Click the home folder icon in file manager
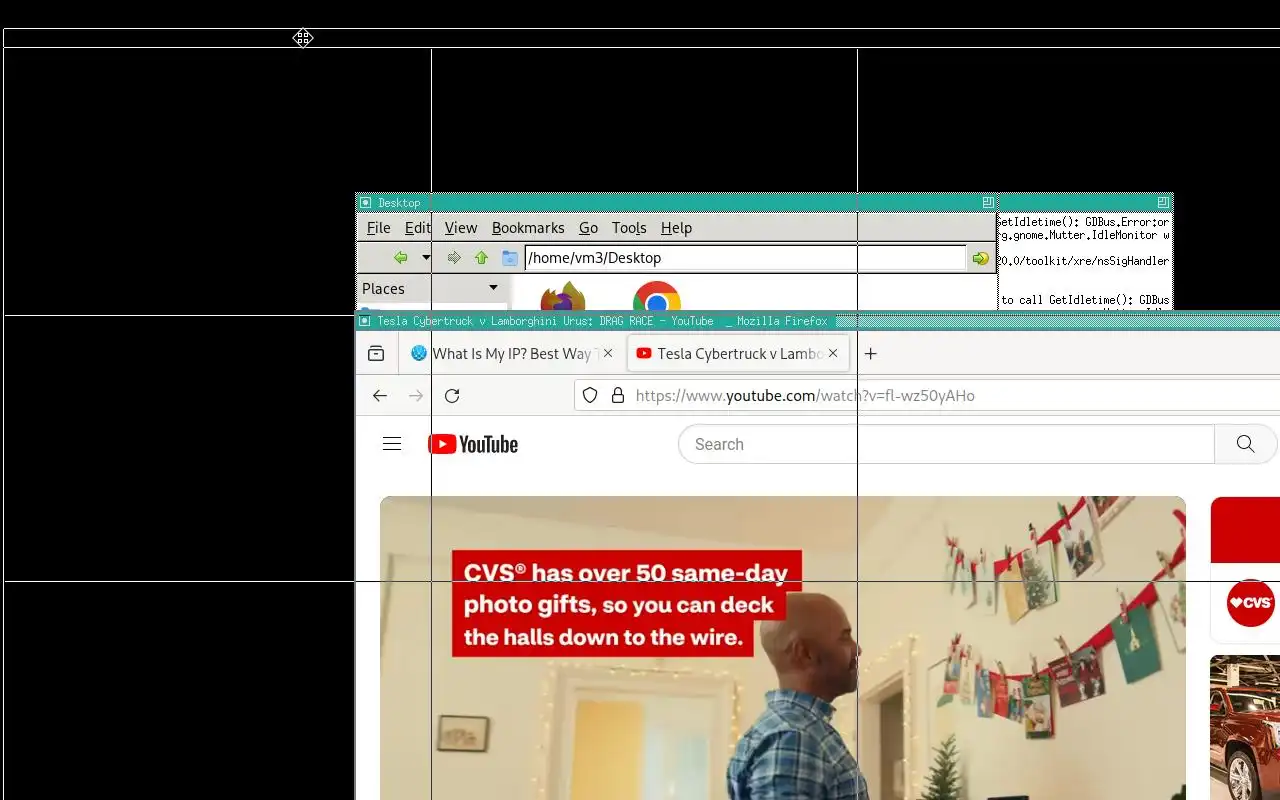The height and width of the screenshot is (800, 1280). pos(510,258)
